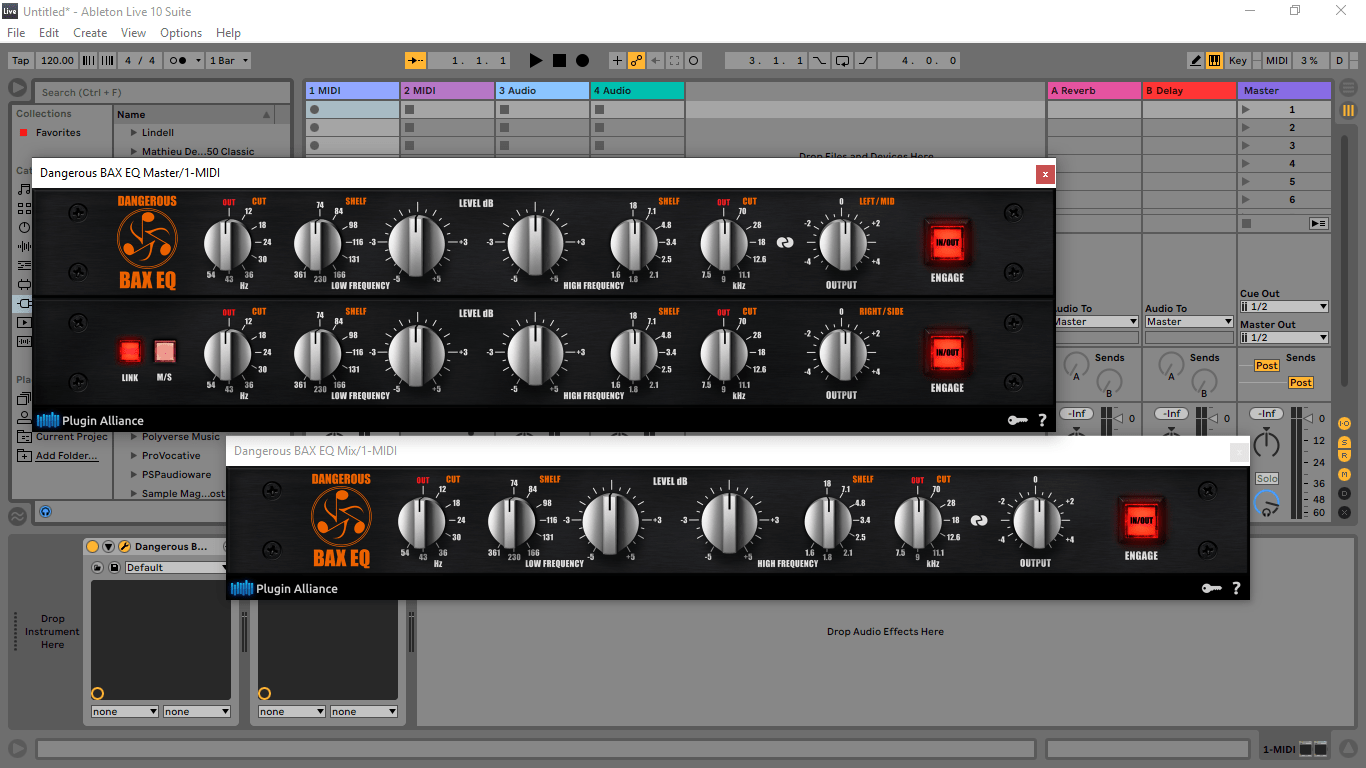The image size is (1366, 768).
Task: Click the Solo cue button on Master
Action: pos(1267,479)
